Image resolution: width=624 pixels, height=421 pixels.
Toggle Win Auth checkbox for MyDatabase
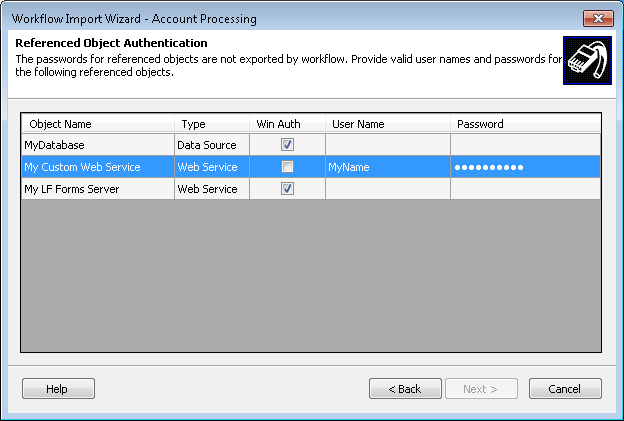pos(287,145)
